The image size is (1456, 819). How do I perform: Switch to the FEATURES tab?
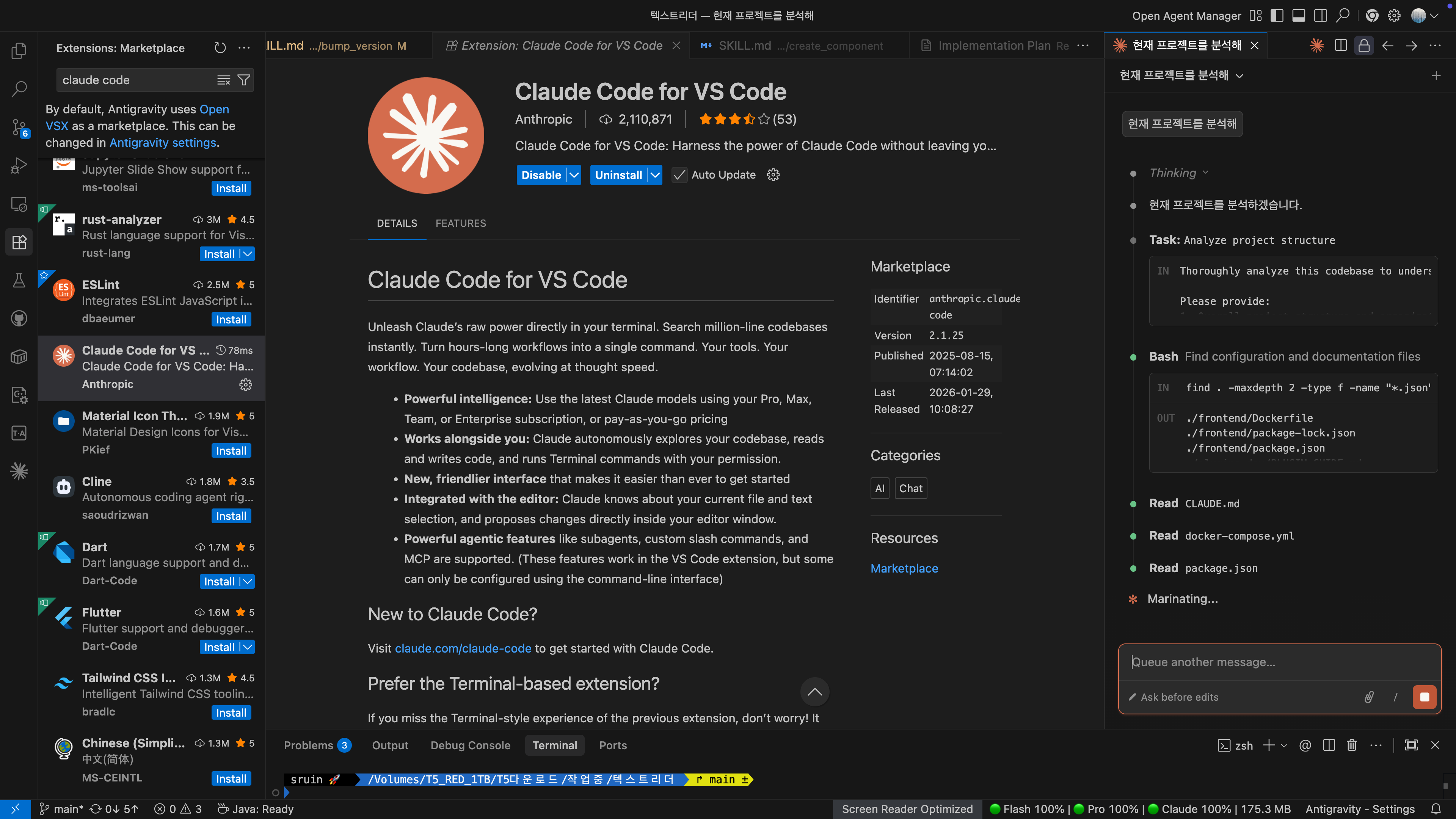point(460,223)
